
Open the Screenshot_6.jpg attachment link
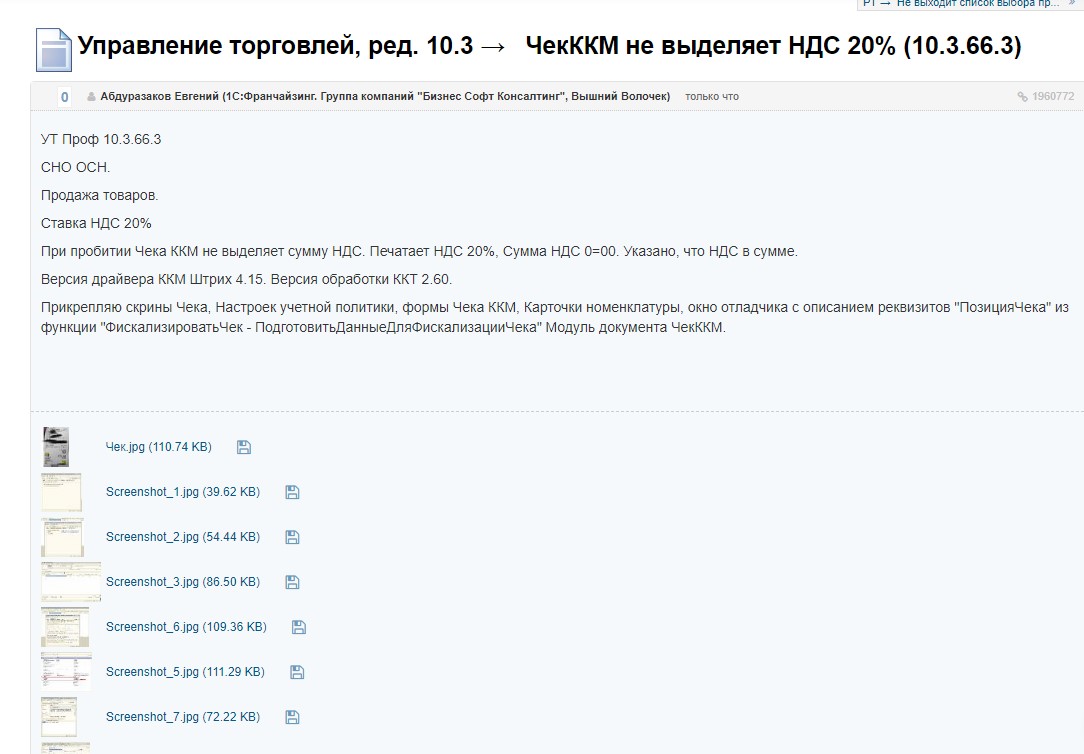[x=186, y=627]
